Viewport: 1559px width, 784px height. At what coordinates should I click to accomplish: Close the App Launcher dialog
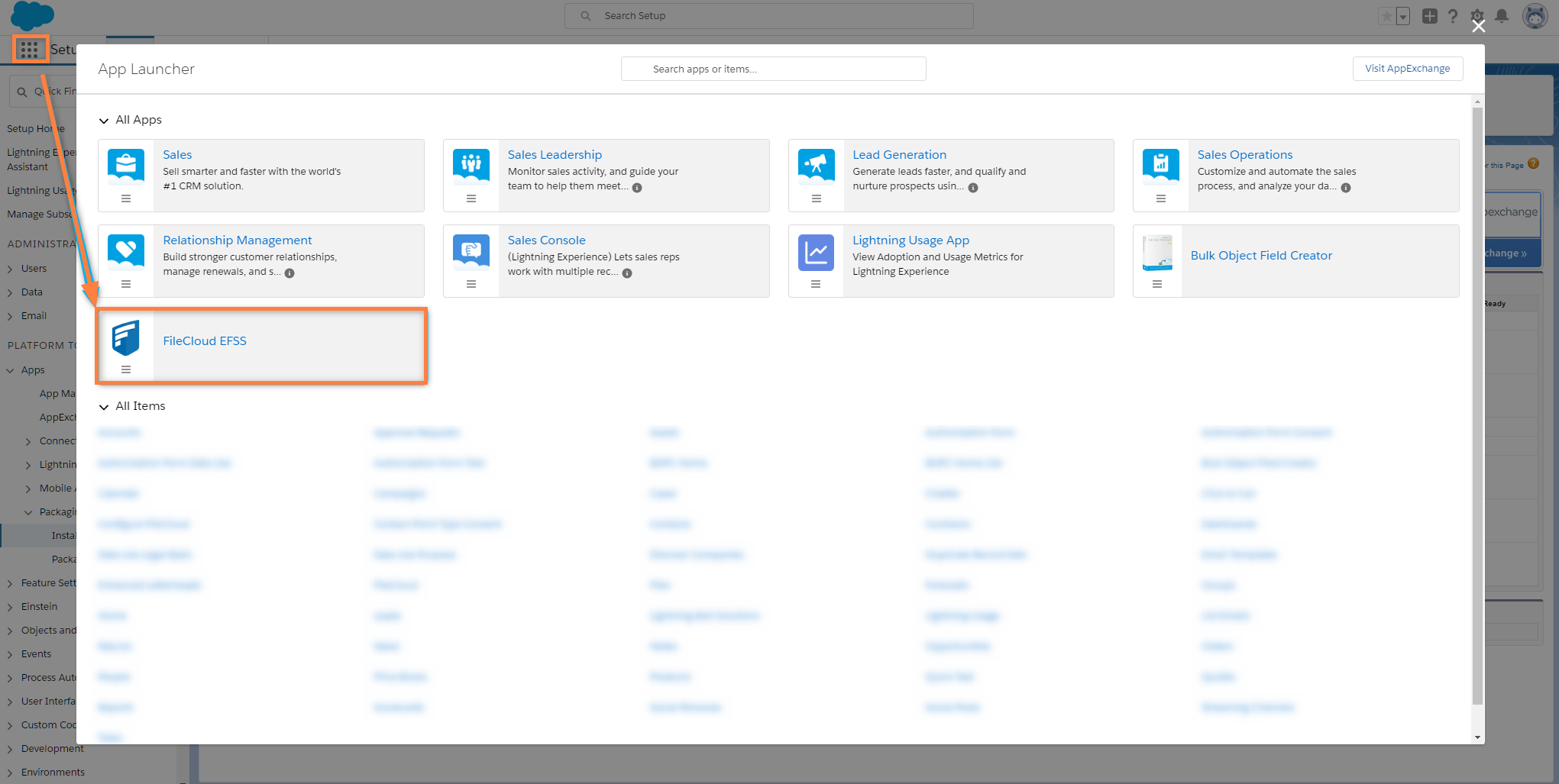[1478, 27]
